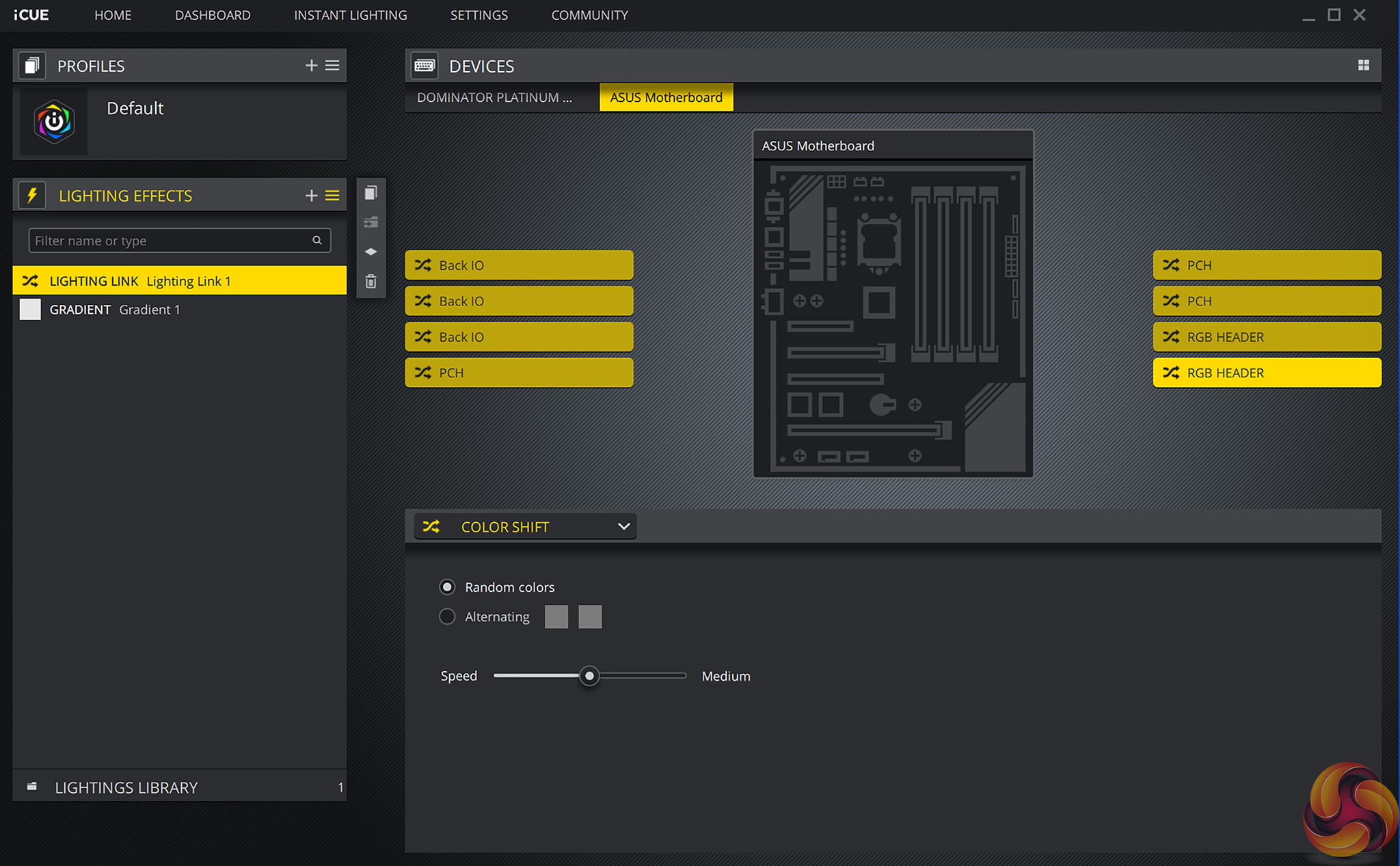Image resolution: width=1400 pixels, height=866 pixels.
Task: Click the iCUE Default profile logo icon
Action: tap(54, 122)
